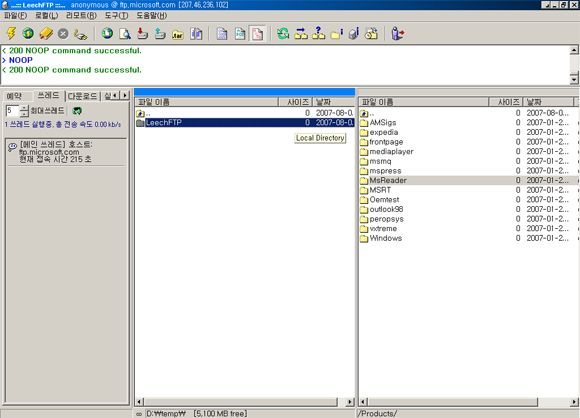
Task: Select the vxtreme remote folder
Action: click(x=468, y=229)
